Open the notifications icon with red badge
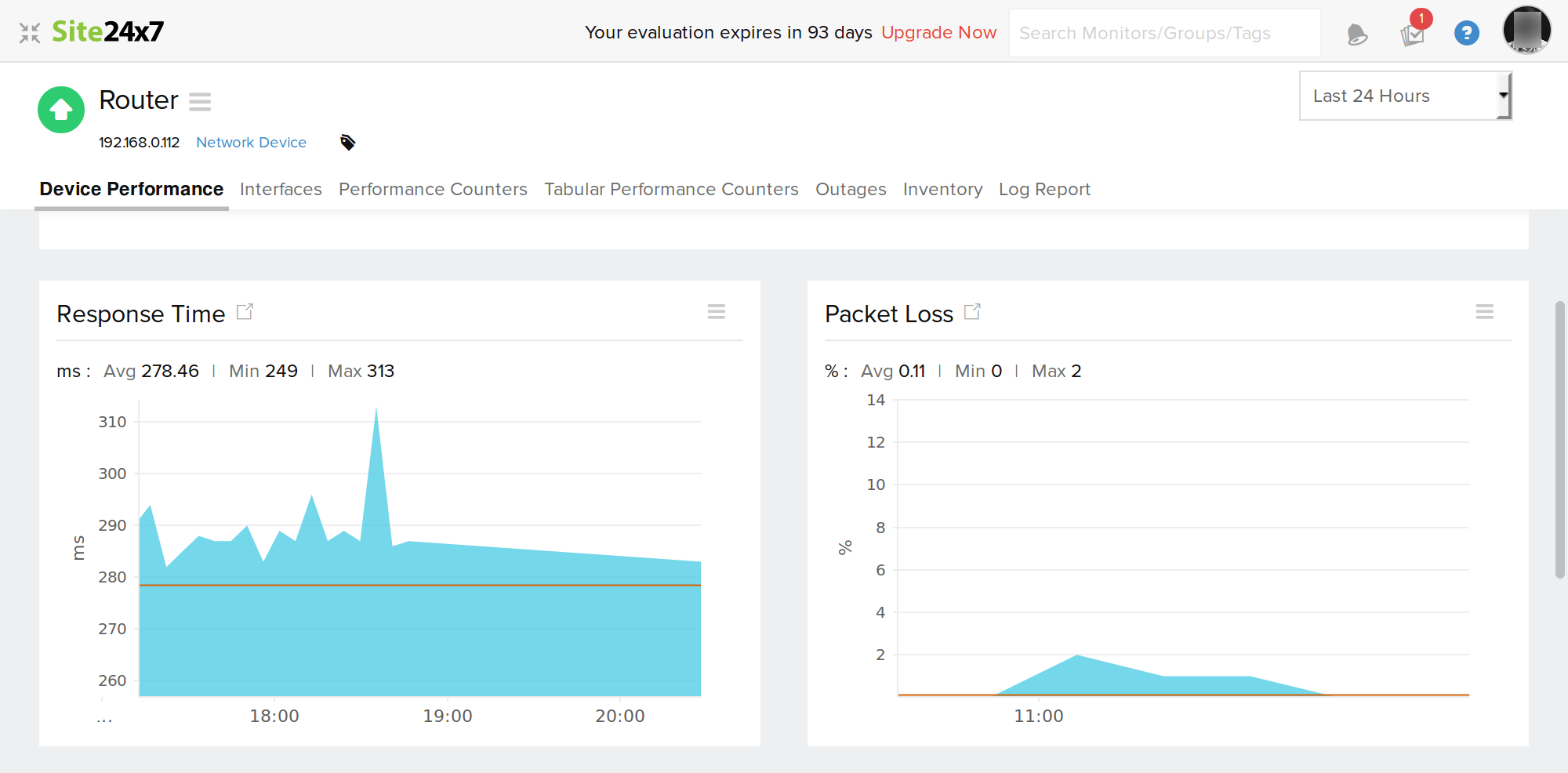This screenshot has width=1568, height=773. pyautogui.click(x=1413, y=34)
